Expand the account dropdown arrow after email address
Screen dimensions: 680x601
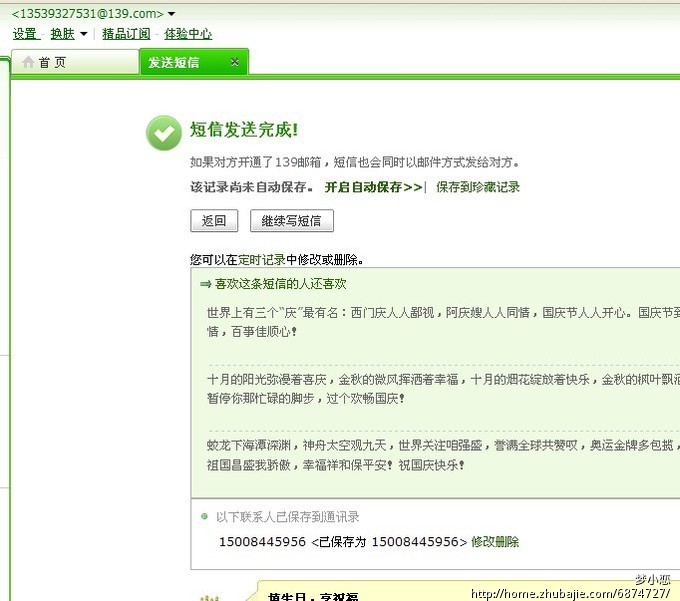point(171,14)
